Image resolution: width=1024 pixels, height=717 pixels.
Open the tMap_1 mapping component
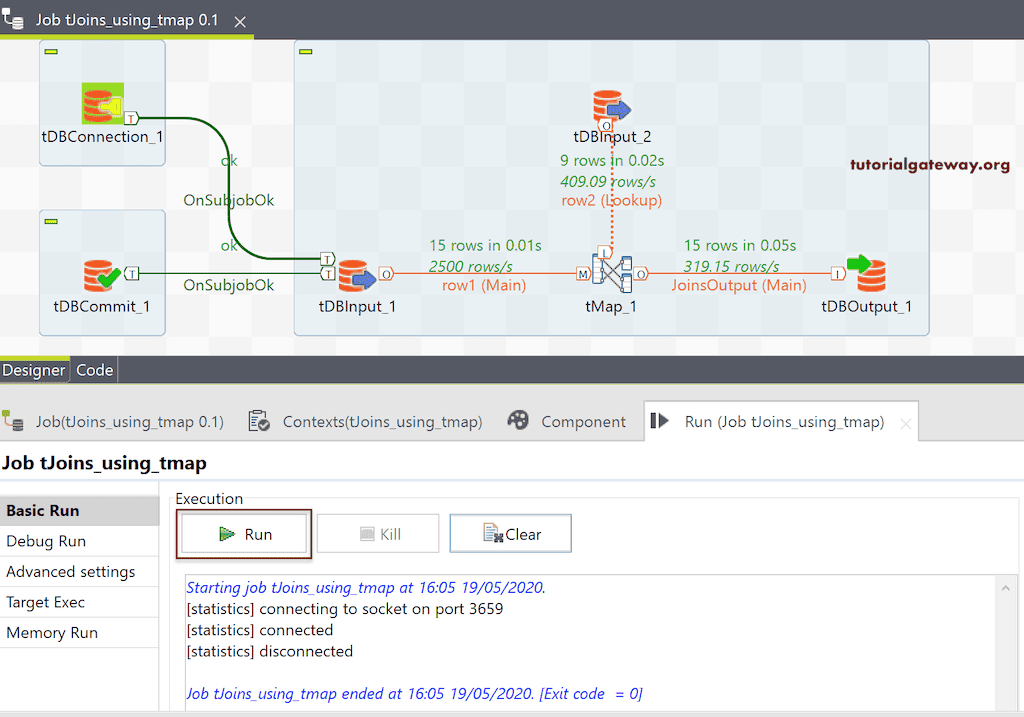[x=612, y=272]
